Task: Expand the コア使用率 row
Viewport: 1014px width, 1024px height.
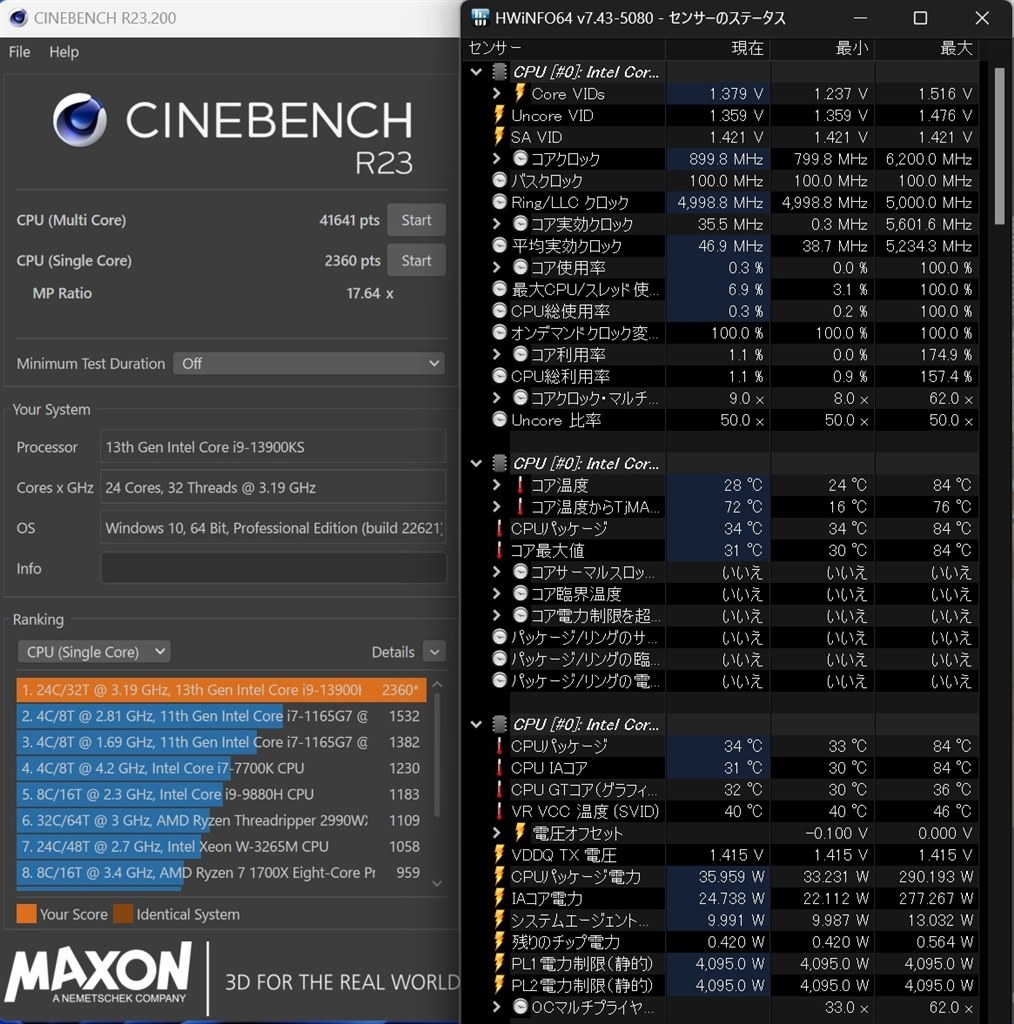Action: pos(497,267)
